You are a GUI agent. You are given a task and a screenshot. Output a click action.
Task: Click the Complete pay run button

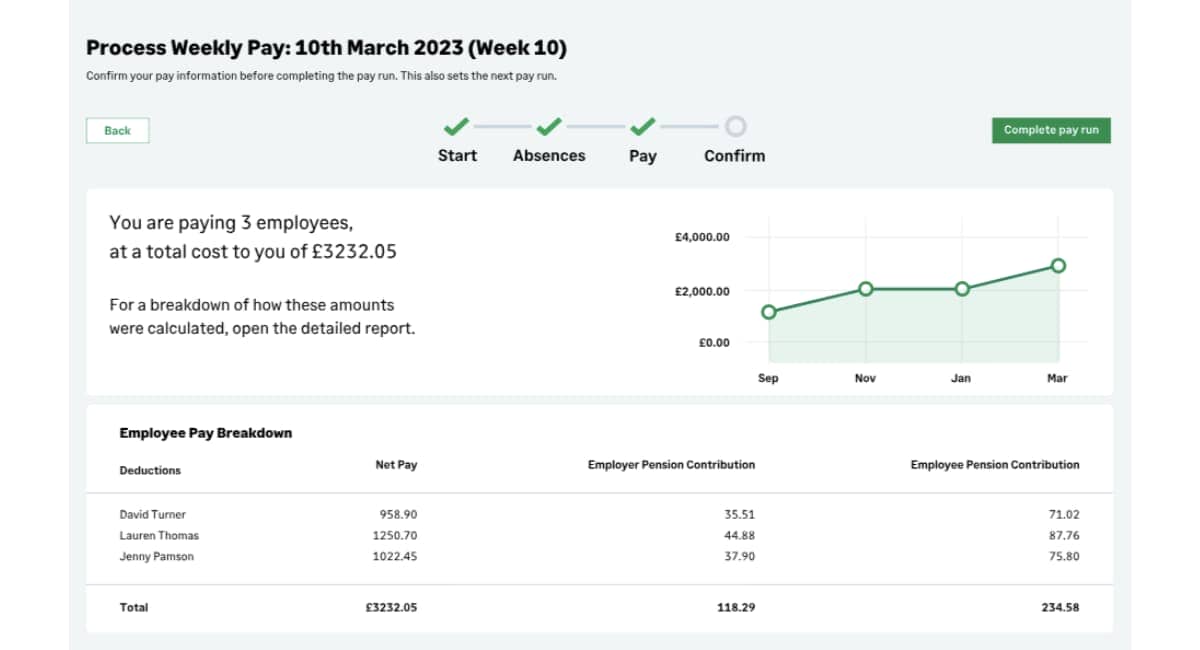click(1051, 130)
